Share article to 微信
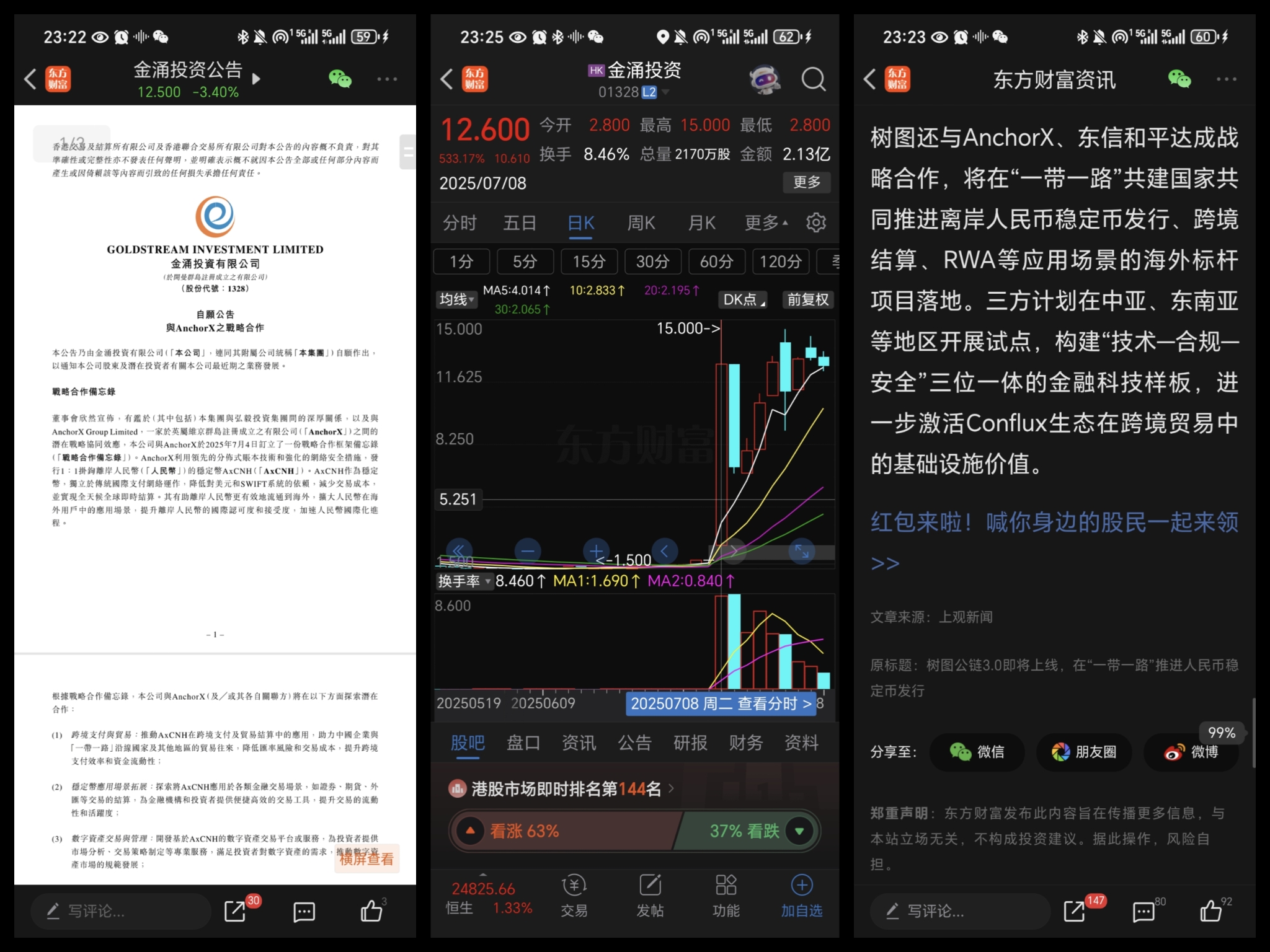The width and height of the screenshot is (1270, 952). (x=977, y=752)
